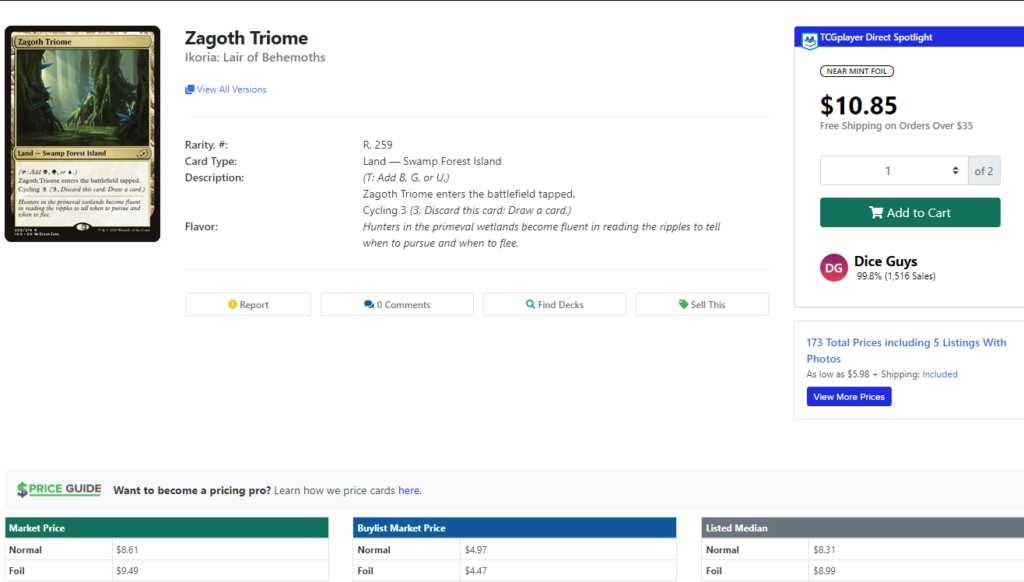Click the 'of 2' quantity available label

click(x=984, y=171)
